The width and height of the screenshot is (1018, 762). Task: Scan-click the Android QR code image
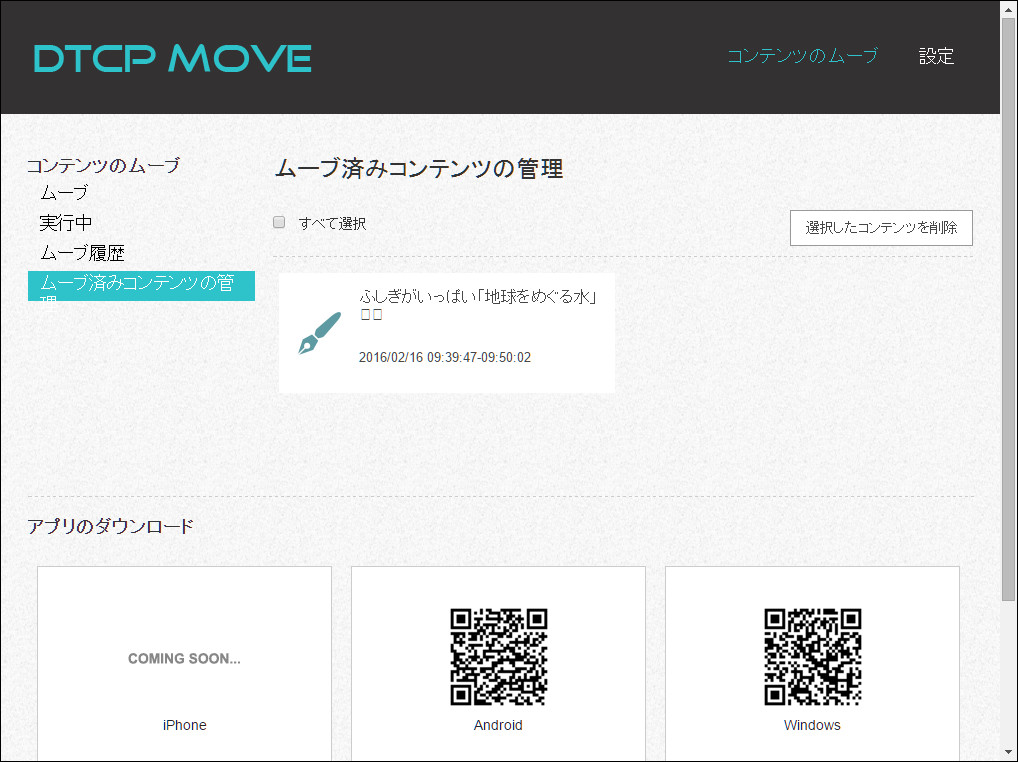pyautogui.click(x=498, y=656)
